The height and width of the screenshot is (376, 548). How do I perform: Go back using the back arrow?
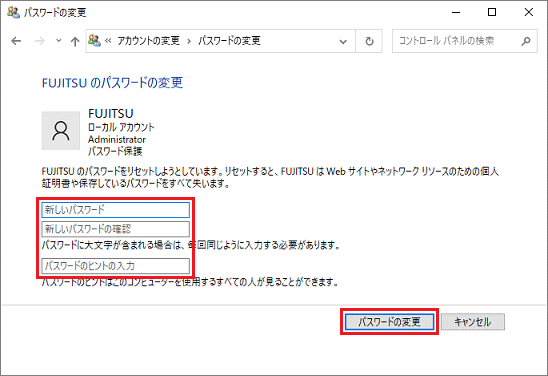[16, 41]
